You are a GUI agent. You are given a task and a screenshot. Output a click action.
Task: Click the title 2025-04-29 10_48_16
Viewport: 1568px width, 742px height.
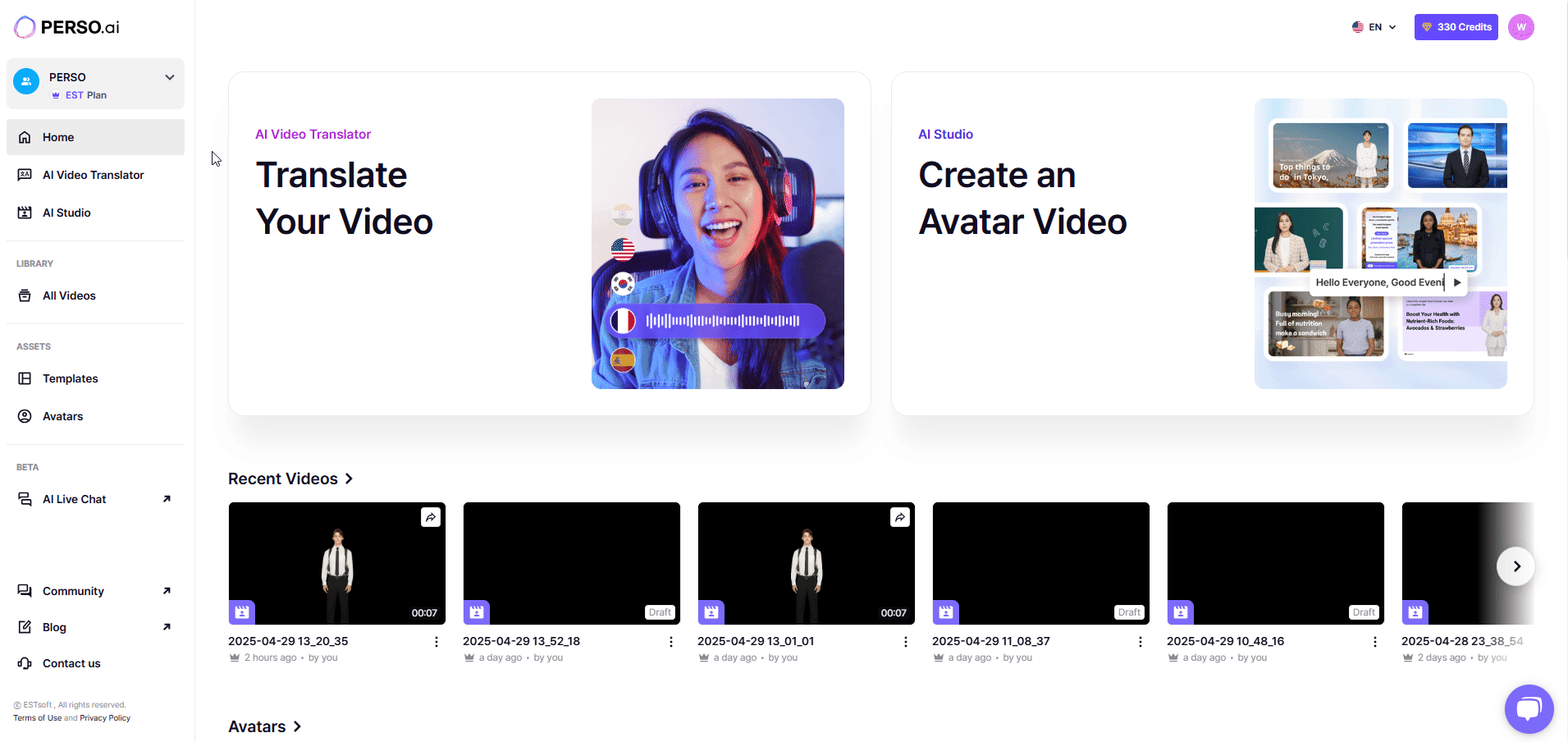click(1226, 641)
